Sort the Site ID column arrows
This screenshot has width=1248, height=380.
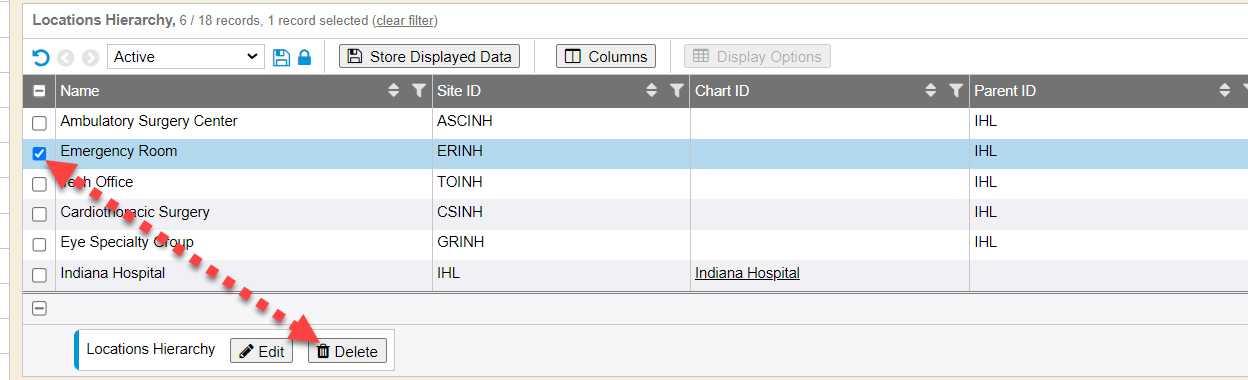click(652, 91)
